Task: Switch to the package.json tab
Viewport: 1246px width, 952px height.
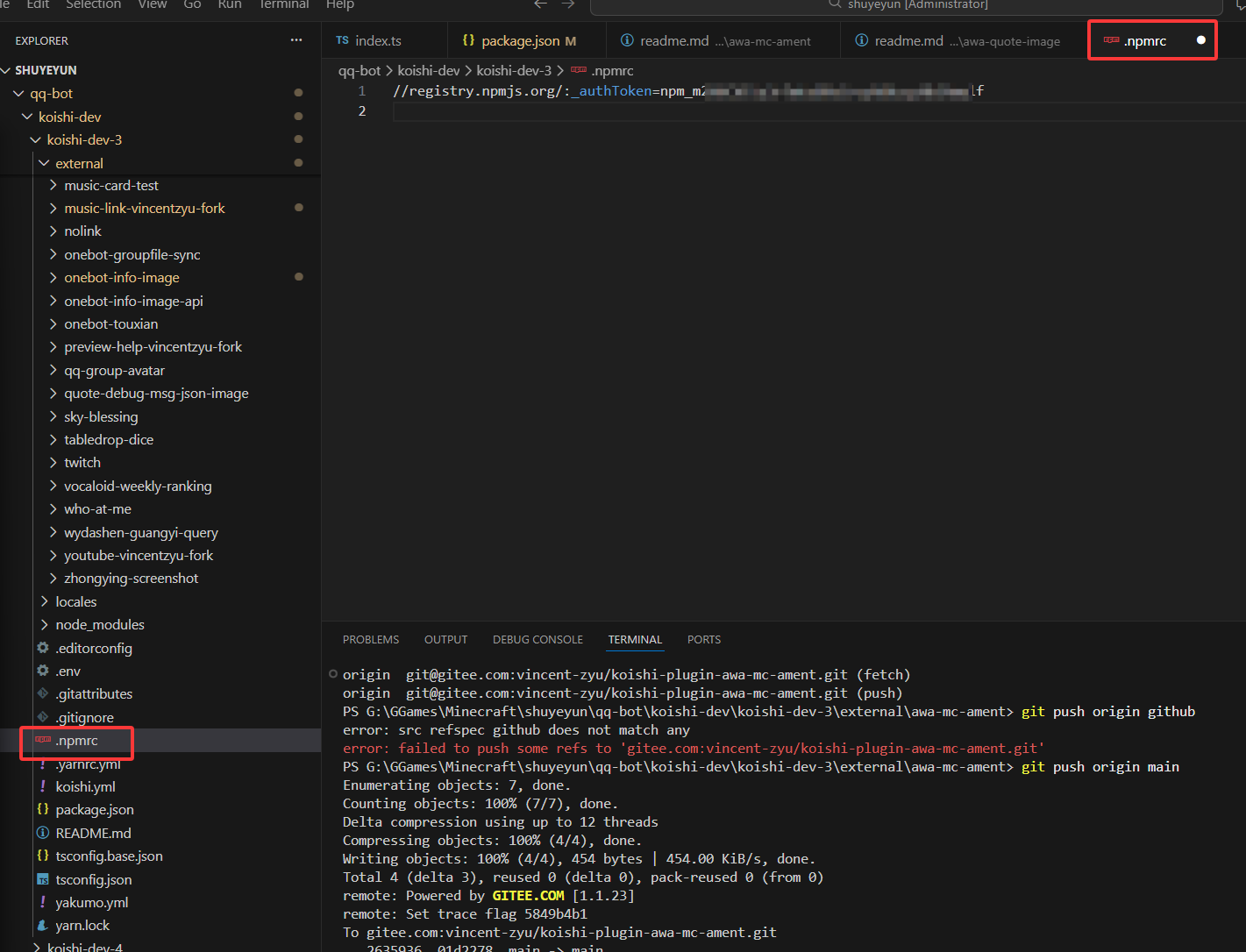Action: point(519,41)
